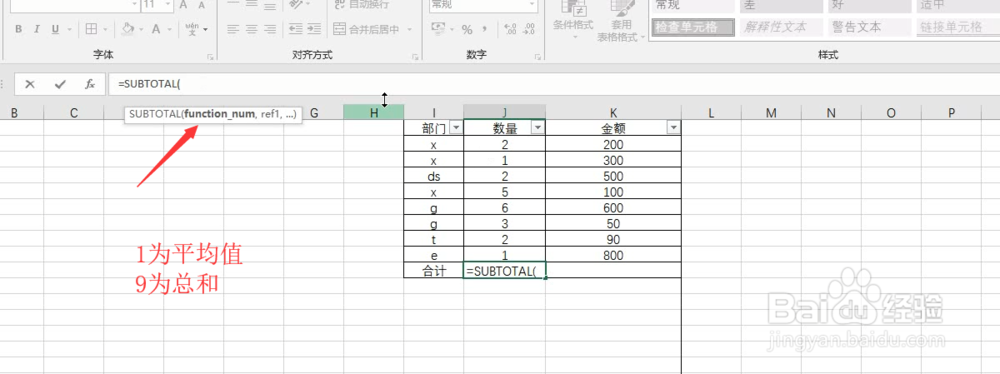Open 金额 filter dropdown
Screen dimensions: 1000x374
[673, 128]
